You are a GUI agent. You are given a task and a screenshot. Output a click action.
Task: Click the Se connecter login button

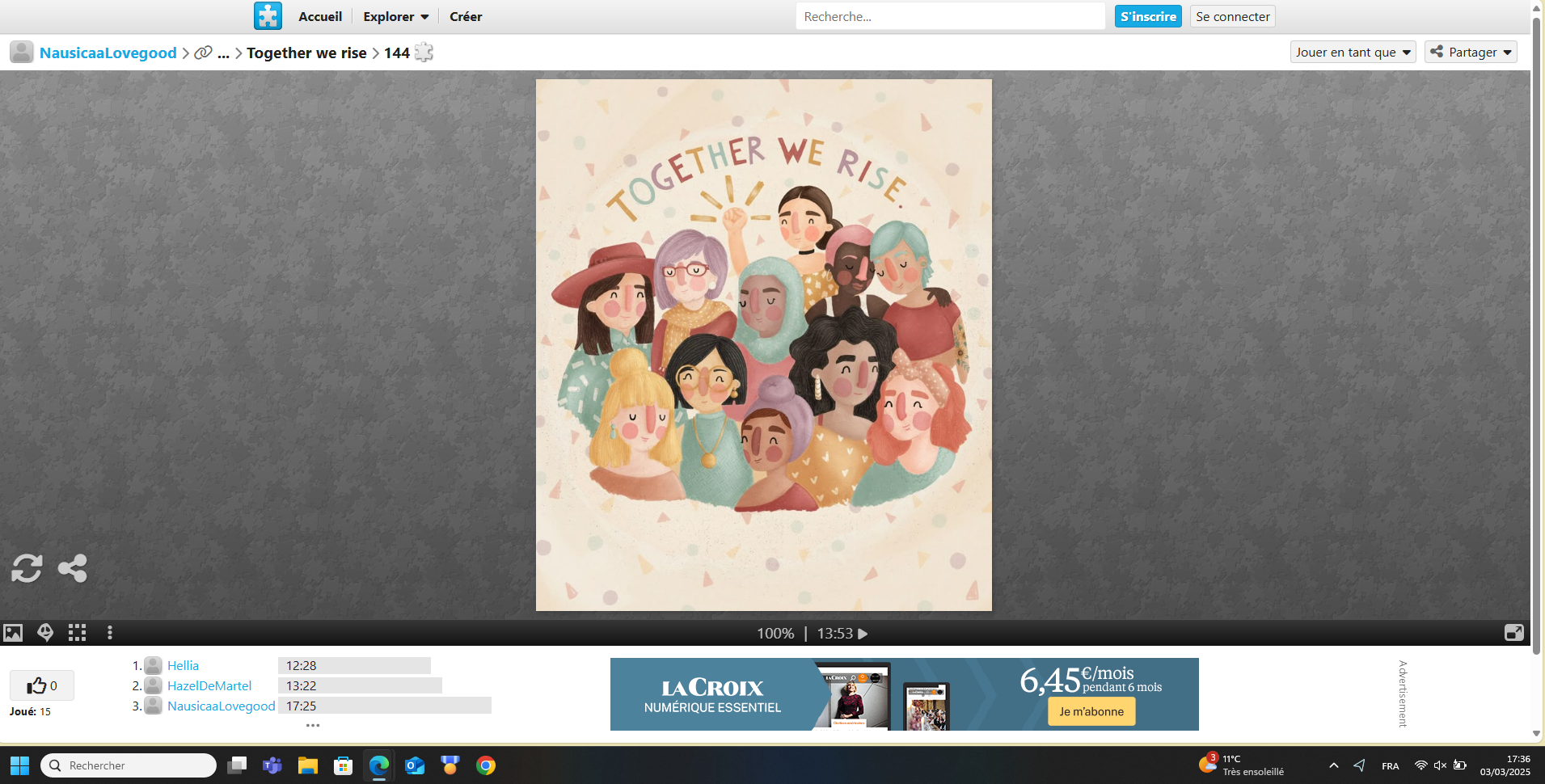pyautogui.click(x=1233, y=16)
